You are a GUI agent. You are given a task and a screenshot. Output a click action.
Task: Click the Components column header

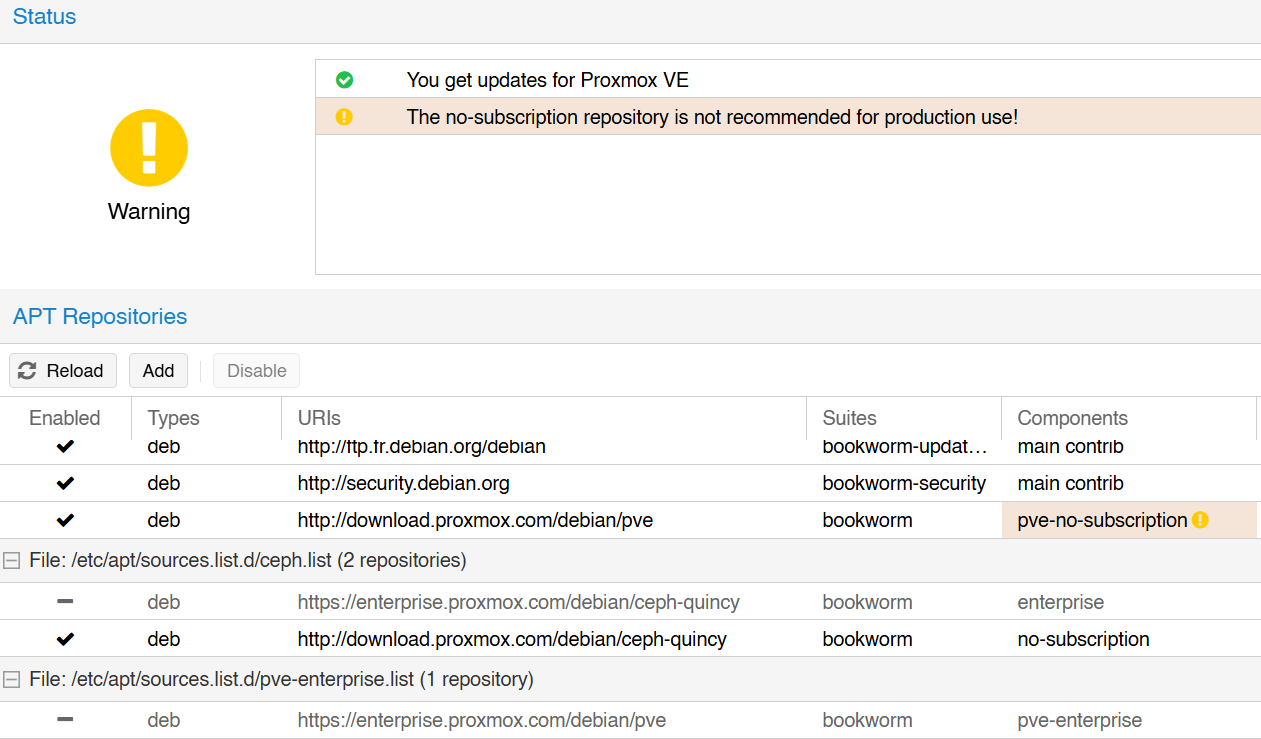point(1128,418)
